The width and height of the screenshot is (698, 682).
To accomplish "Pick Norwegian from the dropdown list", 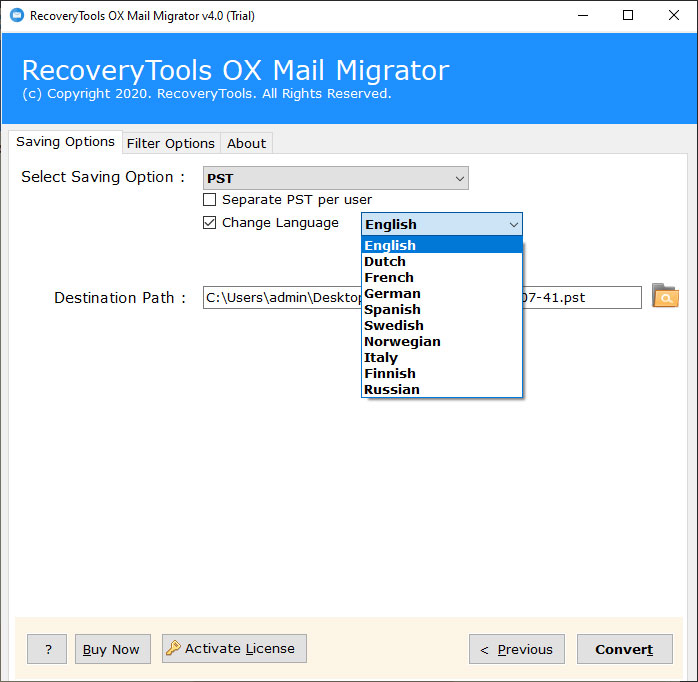I will tap(442, 341).
